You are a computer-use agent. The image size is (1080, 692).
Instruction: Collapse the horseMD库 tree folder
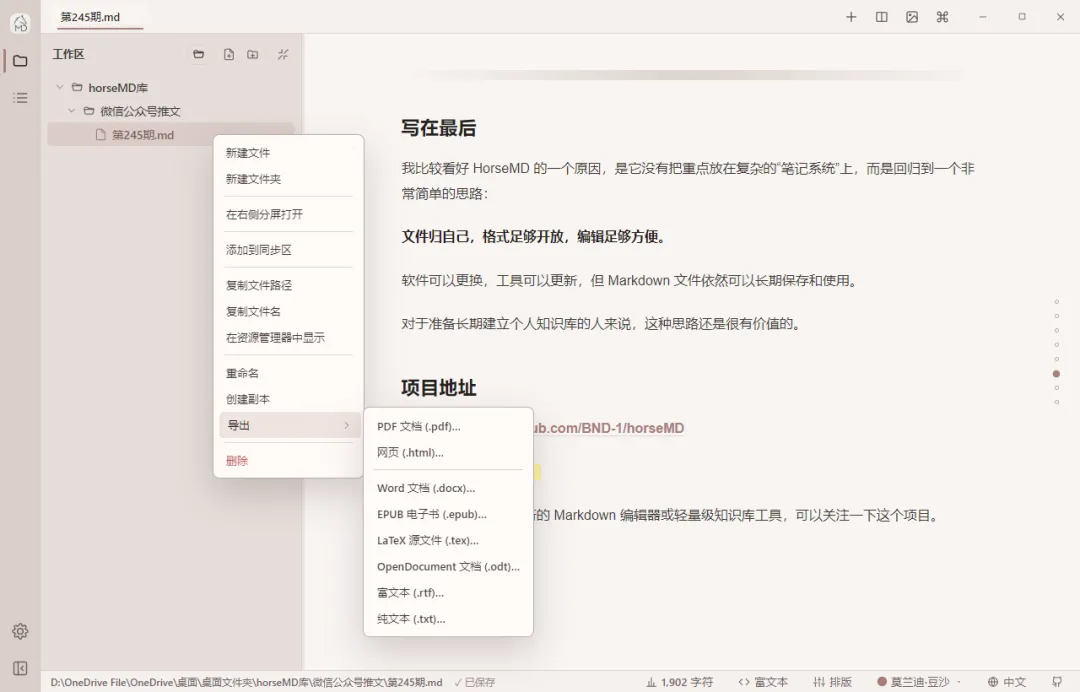click(x=60, y=87)
